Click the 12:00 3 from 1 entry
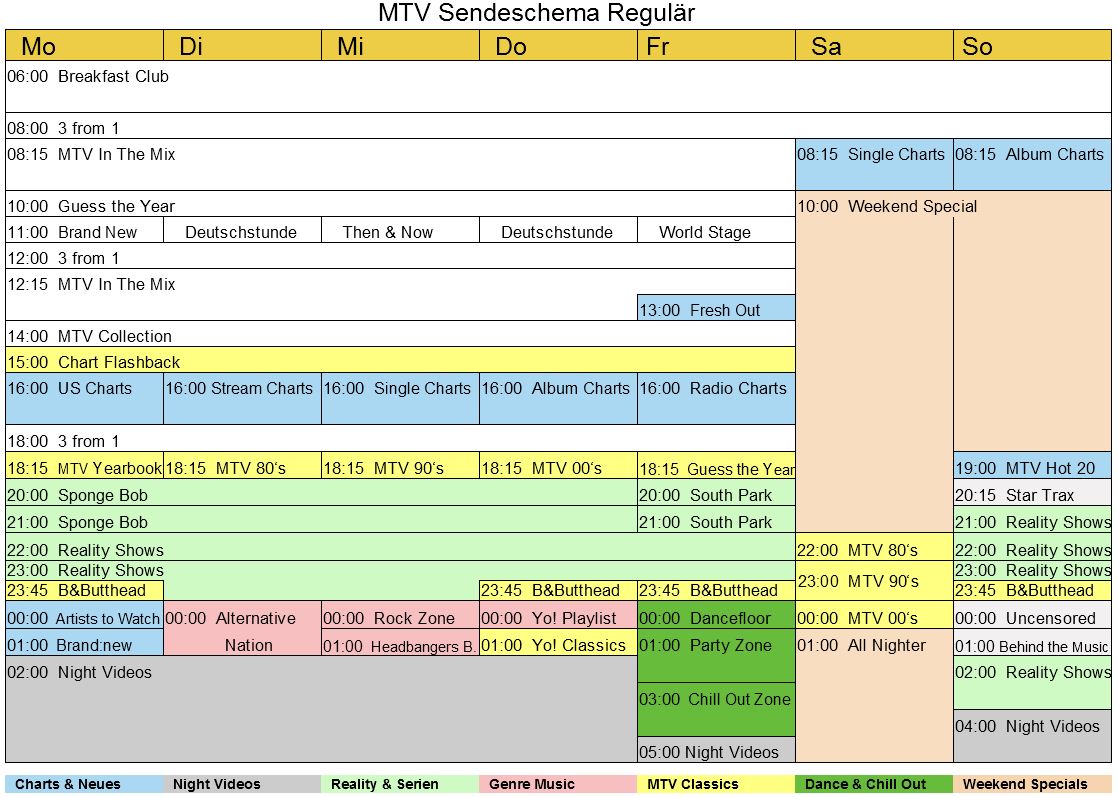 click(400, 256)
